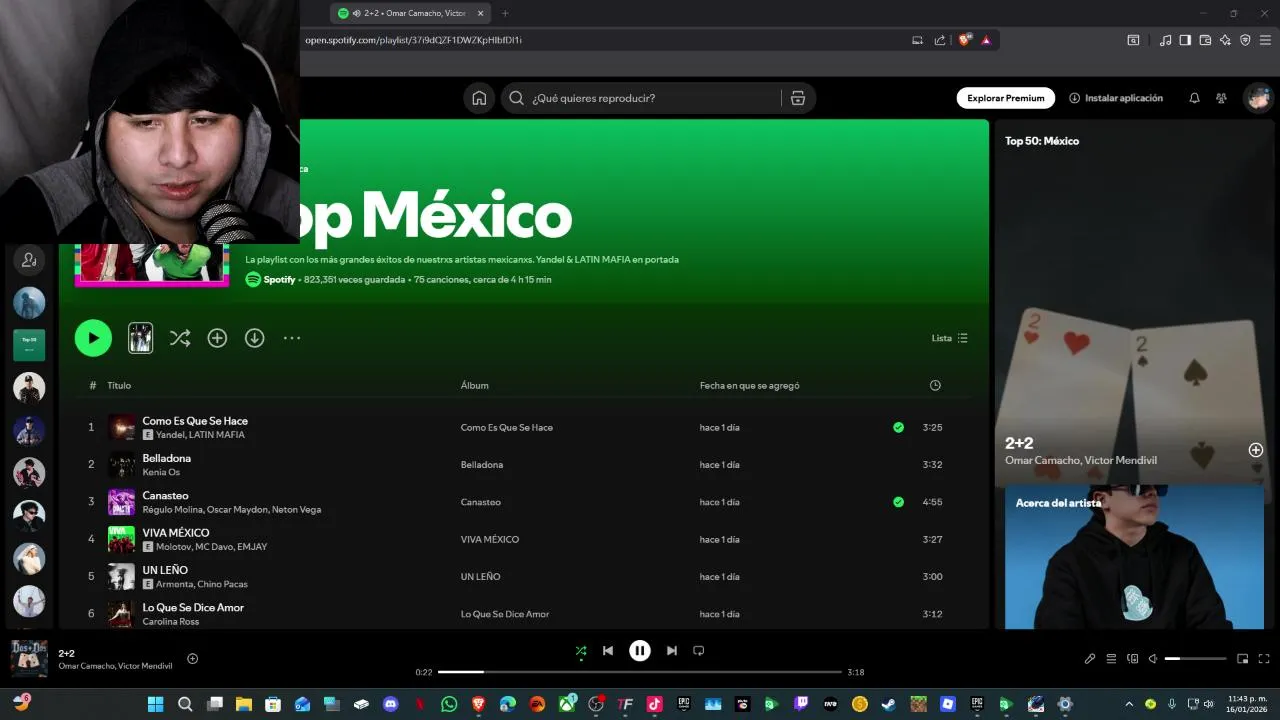
Task: Click the Explorar Premium button
Action: [1006, 98]
